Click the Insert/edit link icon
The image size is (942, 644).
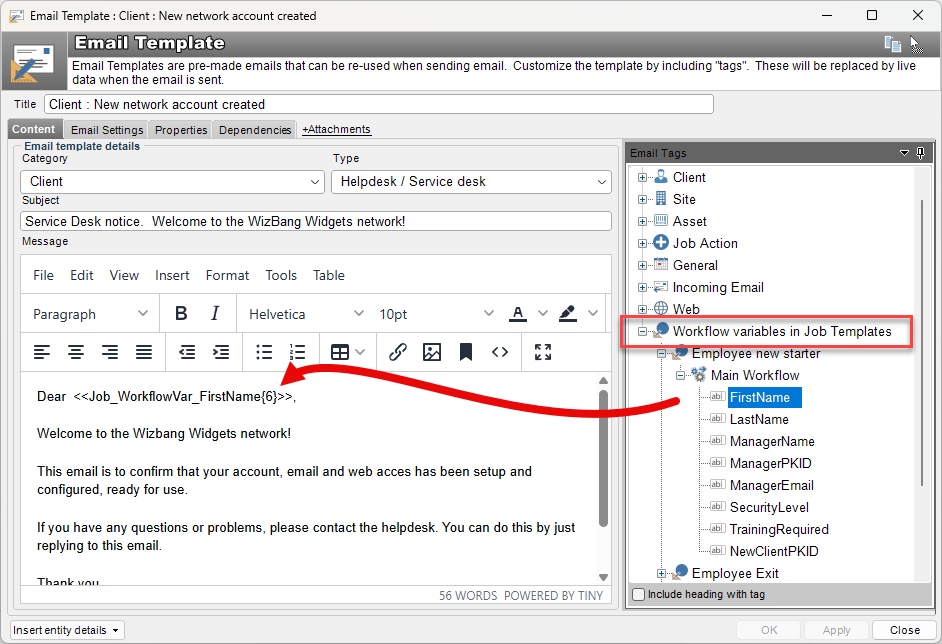(x=397, y=352)
